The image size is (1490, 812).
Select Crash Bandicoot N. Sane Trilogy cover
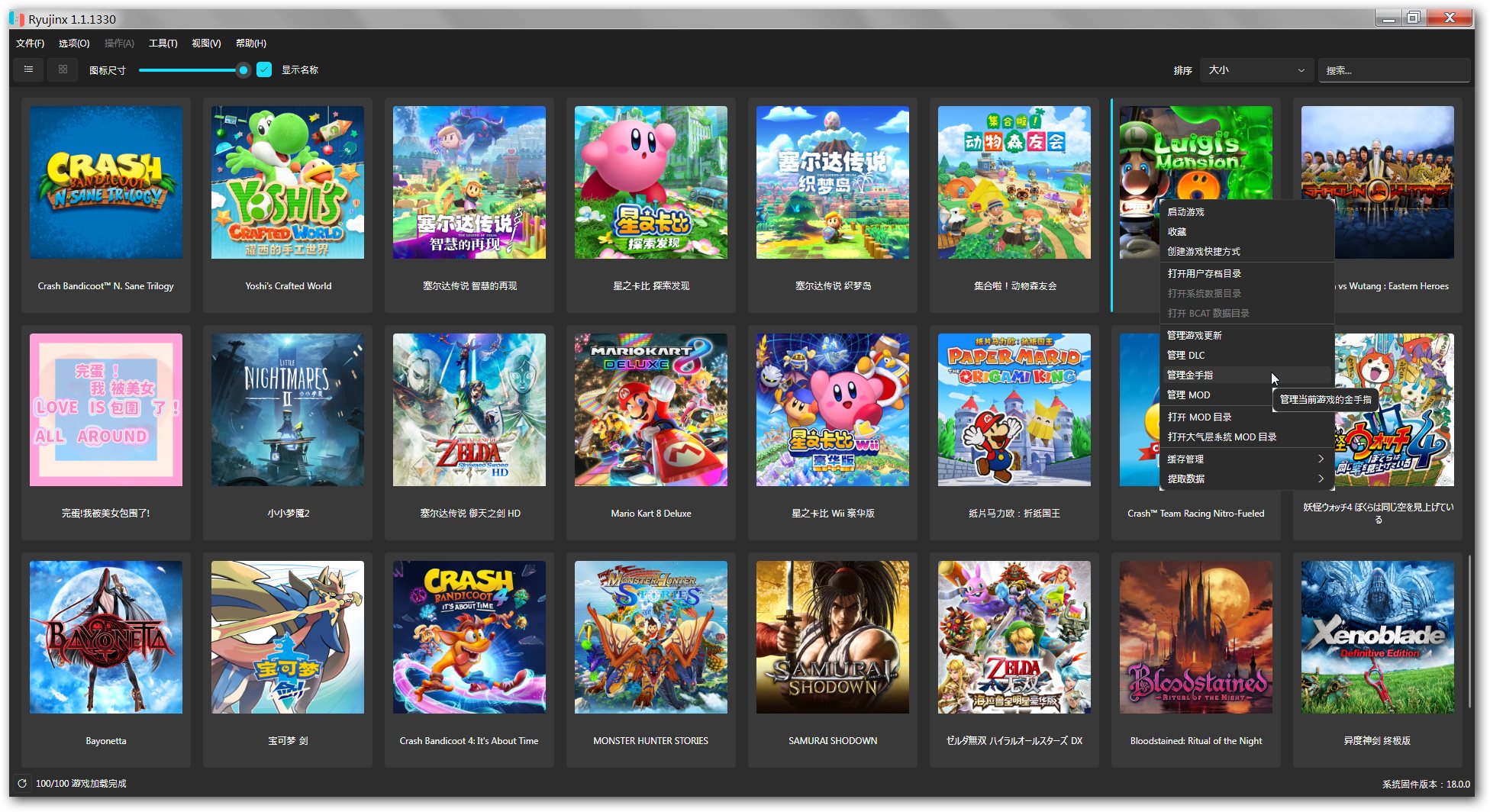pyautogui.click(x=106, y=182)
